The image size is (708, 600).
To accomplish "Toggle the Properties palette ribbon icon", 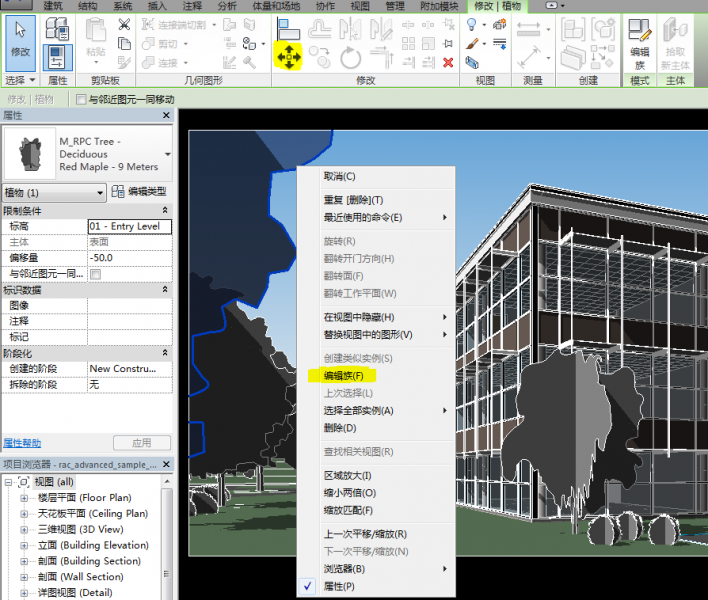I will pos(57,58).
